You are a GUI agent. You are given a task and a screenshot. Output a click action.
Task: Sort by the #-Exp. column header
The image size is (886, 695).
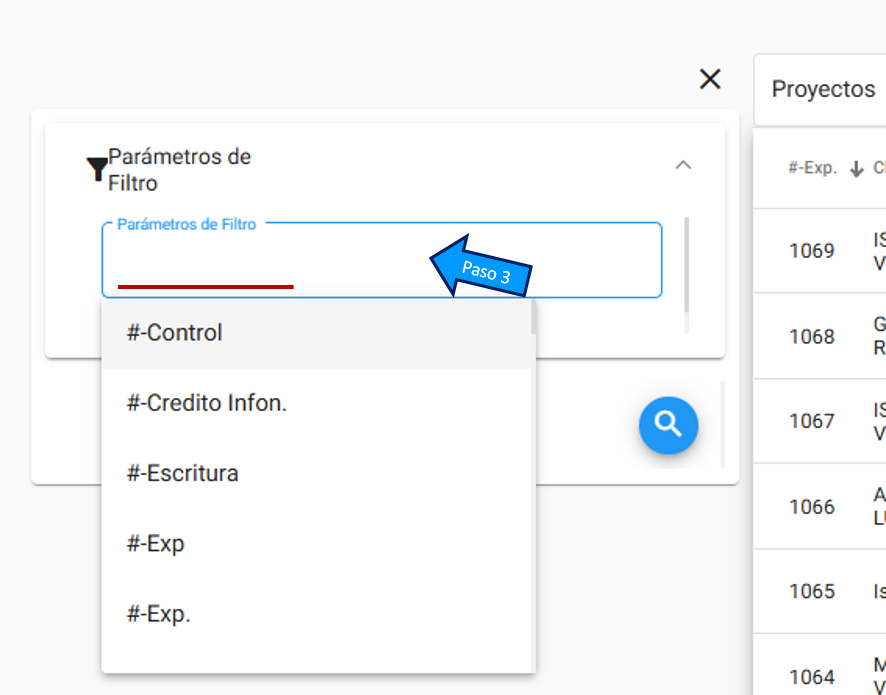[812, 168]
